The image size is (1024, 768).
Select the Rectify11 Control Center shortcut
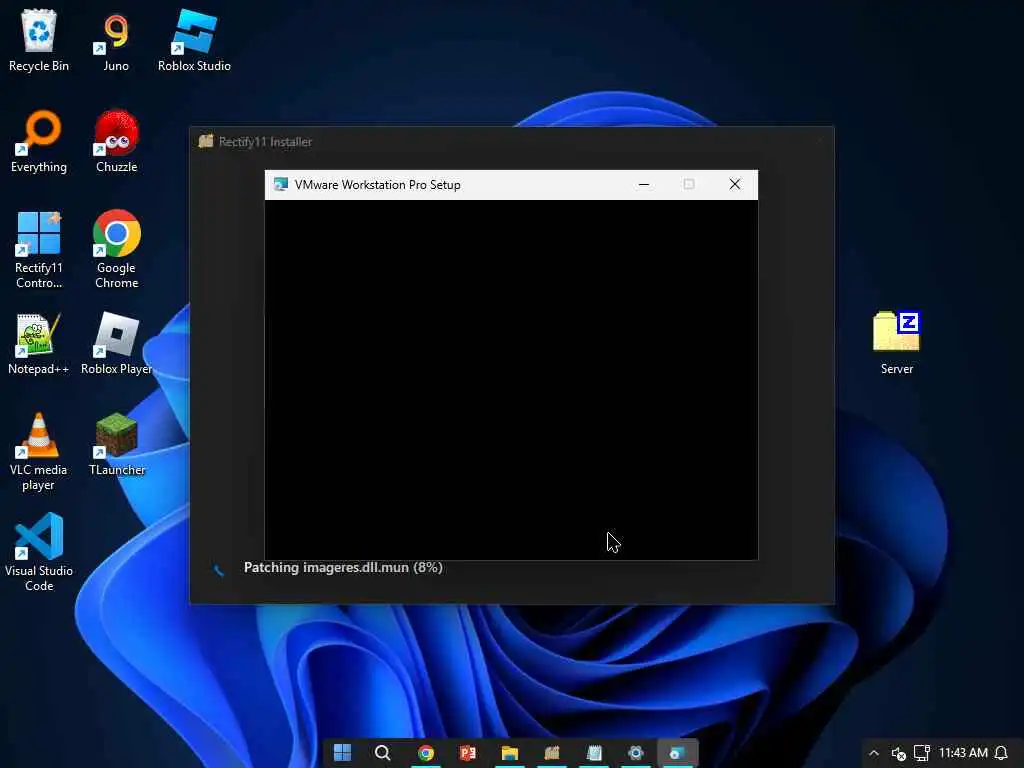(39, 249)
